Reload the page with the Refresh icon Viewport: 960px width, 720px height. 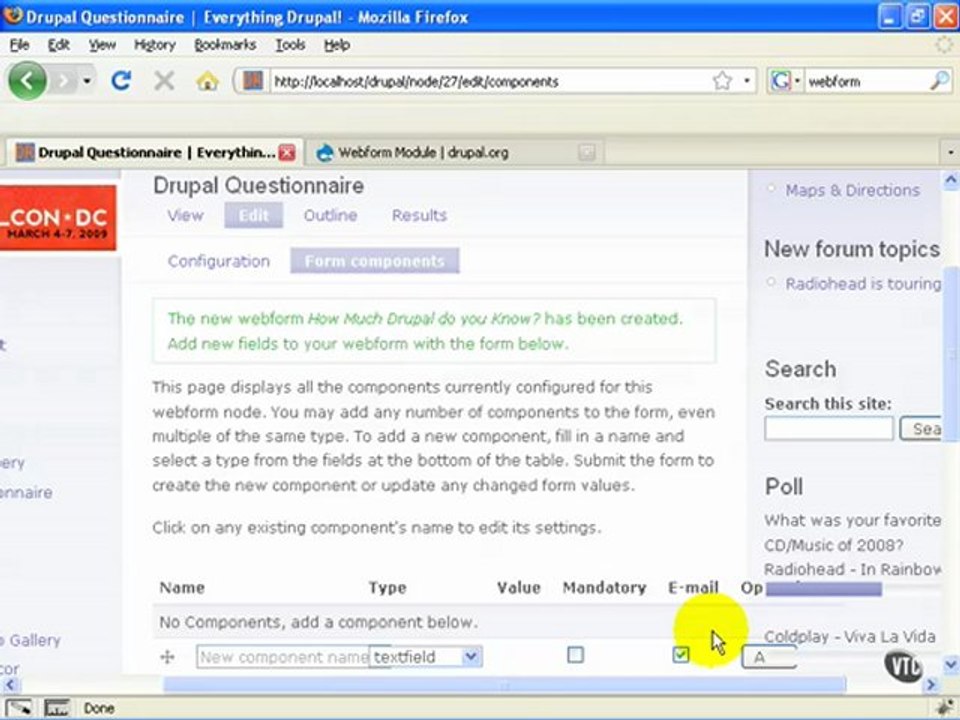click(121, 81)
